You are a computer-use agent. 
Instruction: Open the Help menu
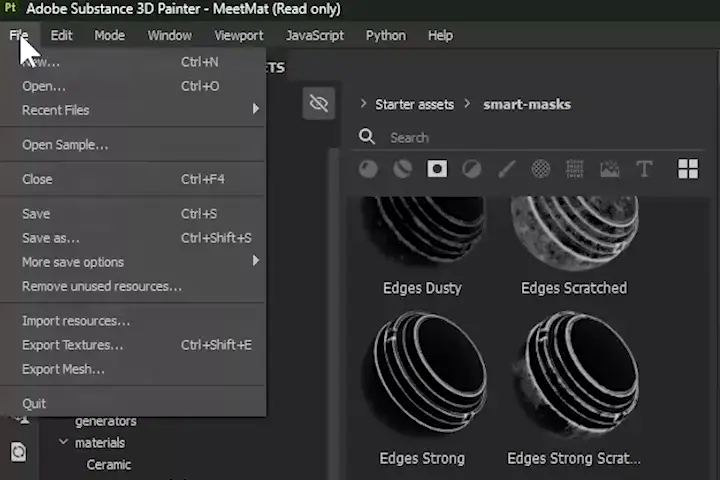[x=440, y=35]
